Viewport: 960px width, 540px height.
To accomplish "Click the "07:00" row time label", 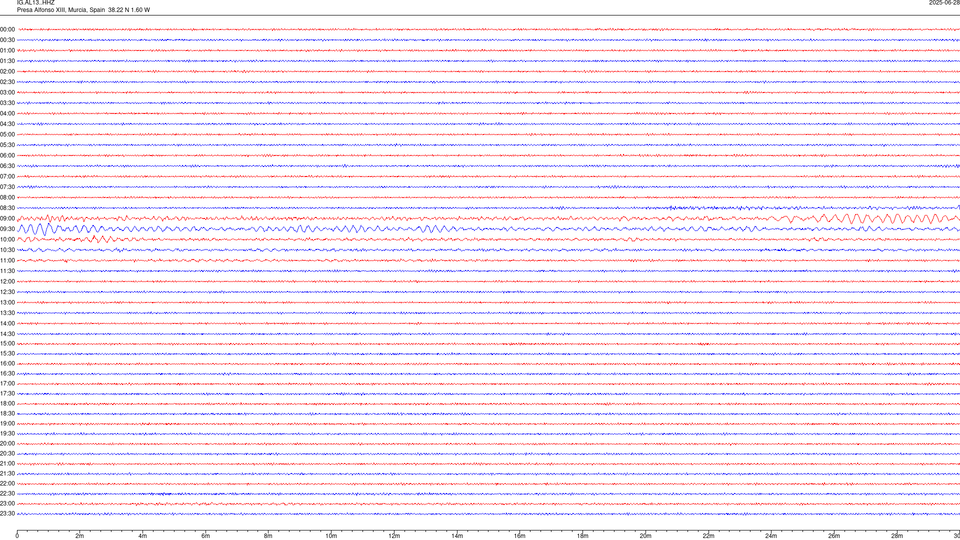I will click(7, 177).
